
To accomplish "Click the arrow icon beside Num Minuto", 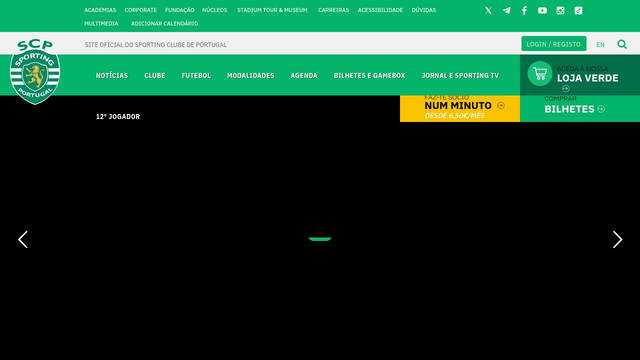I will point(501,106).
